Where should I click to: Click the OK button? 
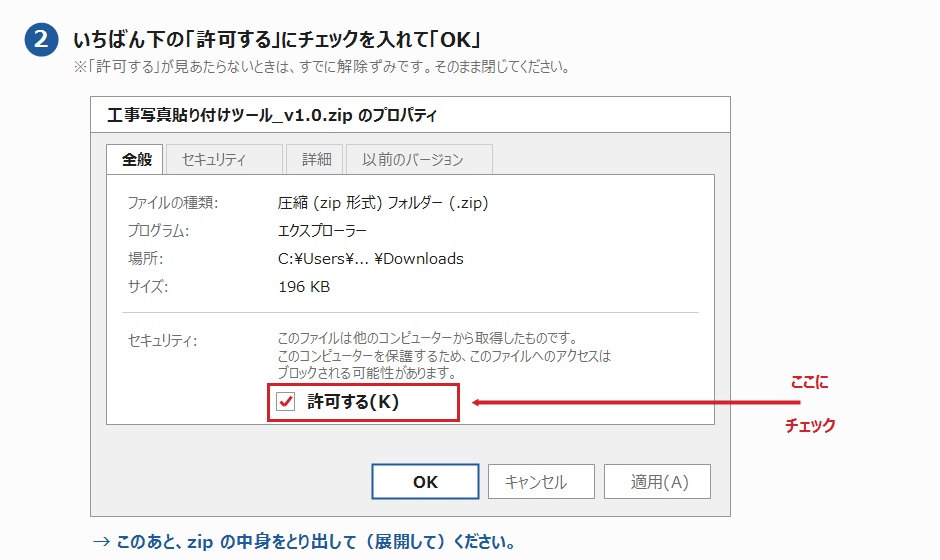pyautogui.click(x=425, y=481)
